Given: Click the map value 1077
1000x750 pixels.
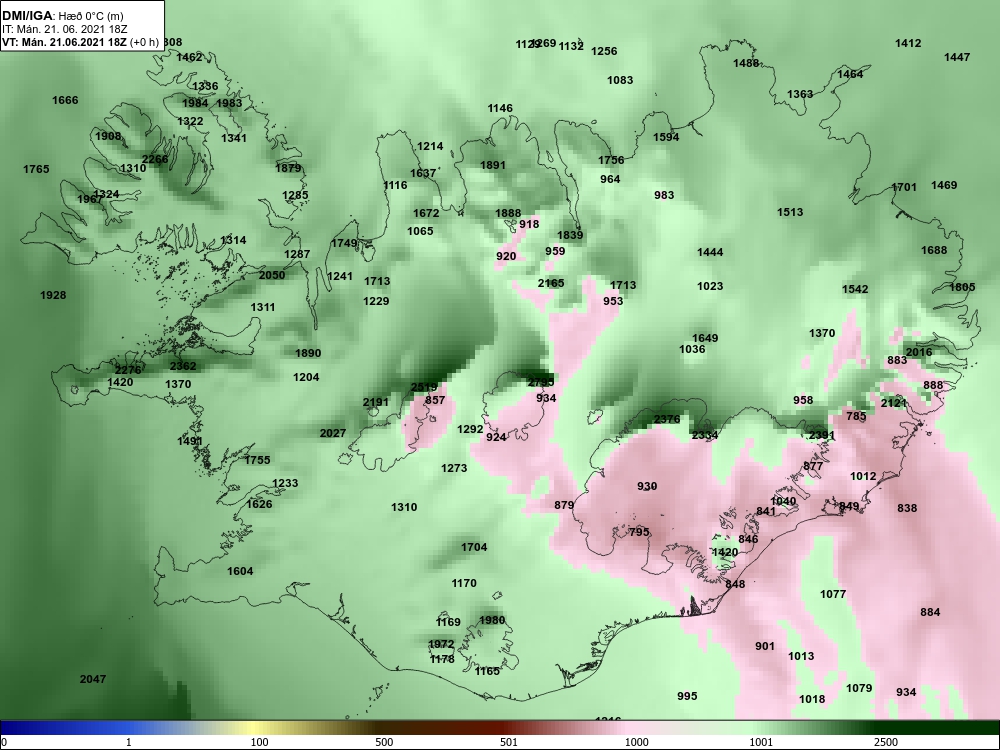Looking at the screenshot, I should [x=833, y=594].
